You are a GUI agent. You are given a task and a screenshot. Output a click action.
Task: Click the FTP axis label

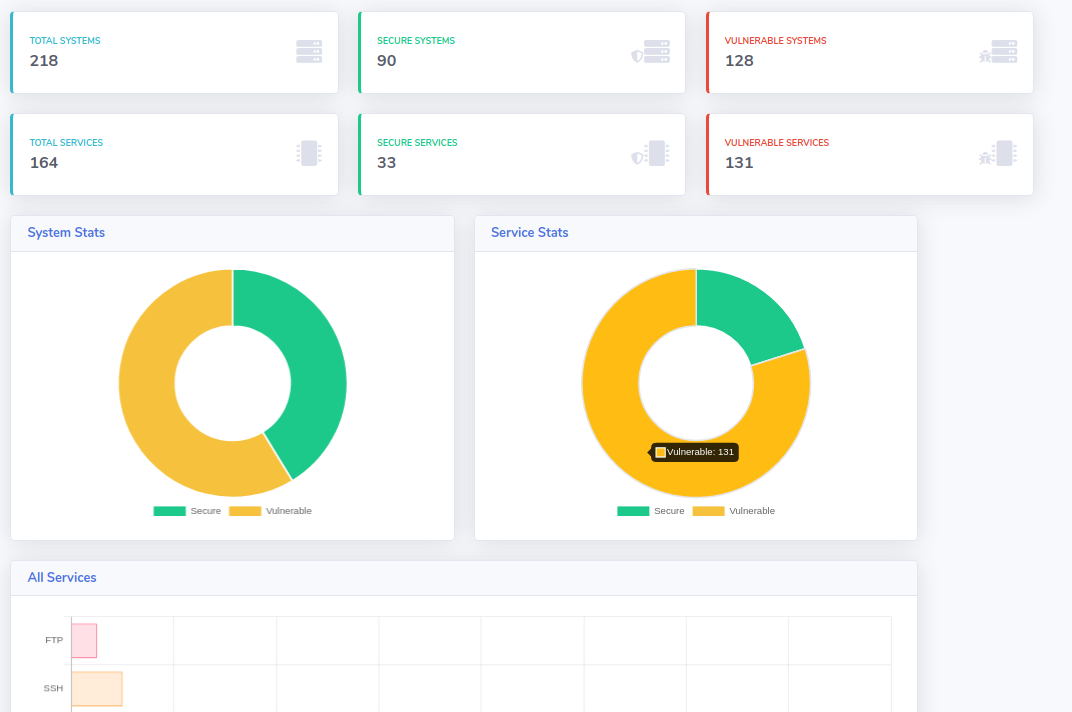tap(54, 640)
